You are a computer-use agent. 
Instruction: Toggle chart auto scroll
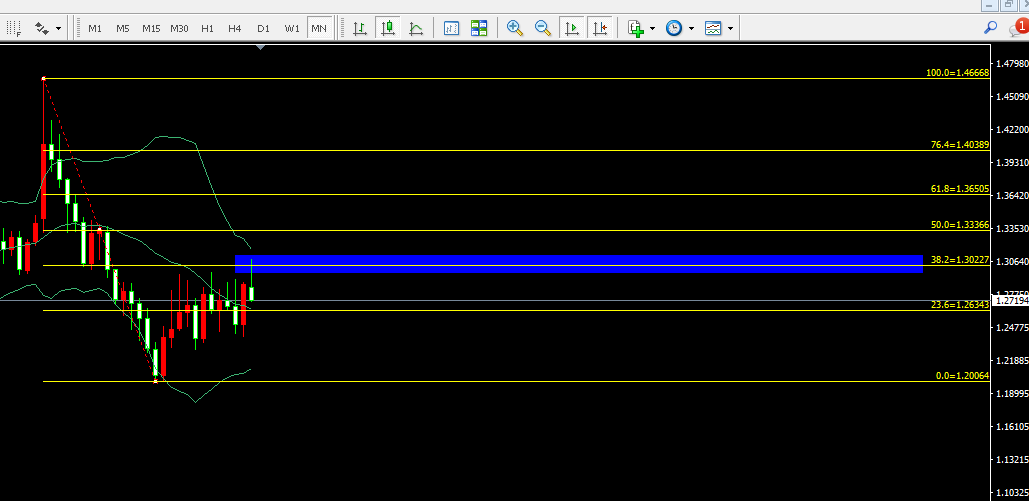pos(572,28)
